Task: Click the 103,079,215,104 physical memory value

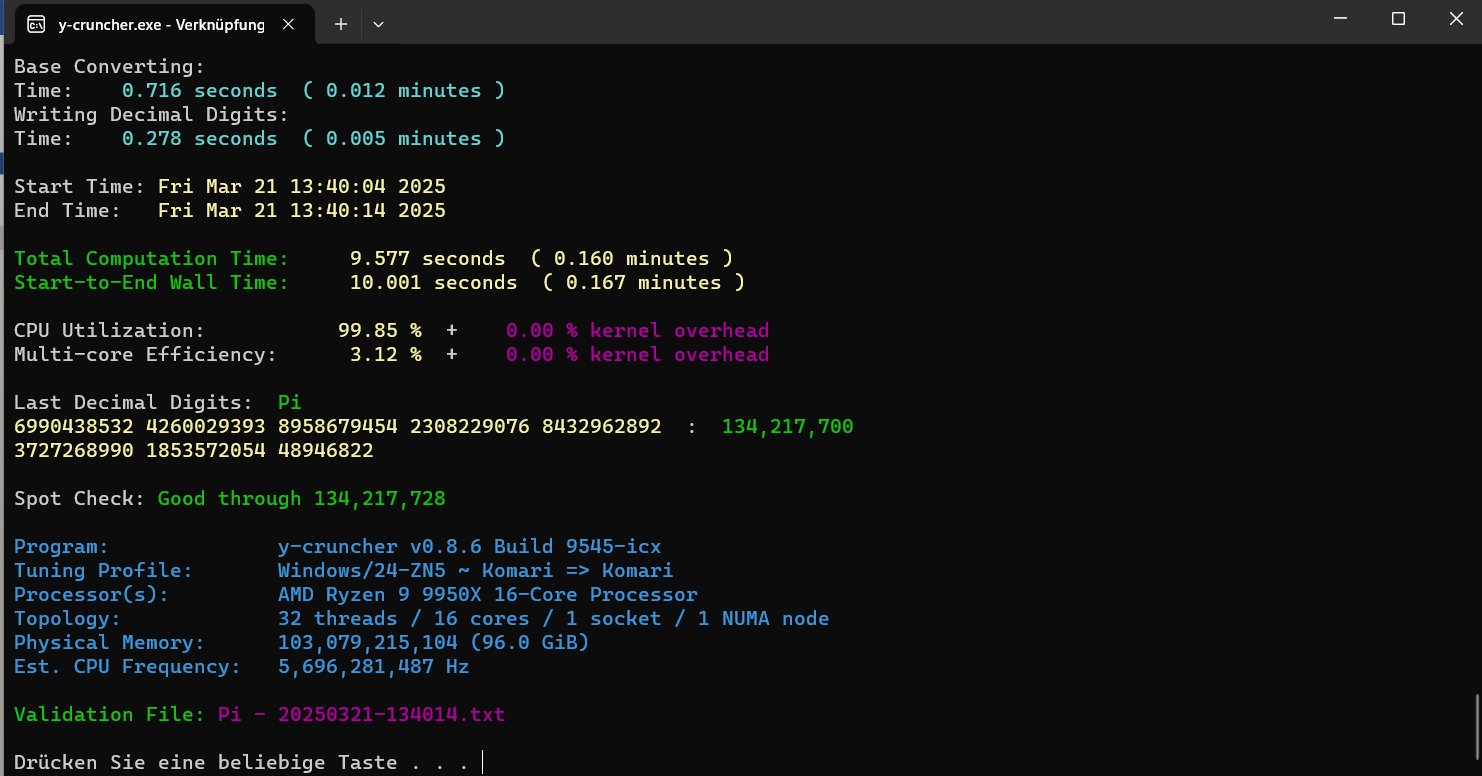Action: tap(367, 642)
